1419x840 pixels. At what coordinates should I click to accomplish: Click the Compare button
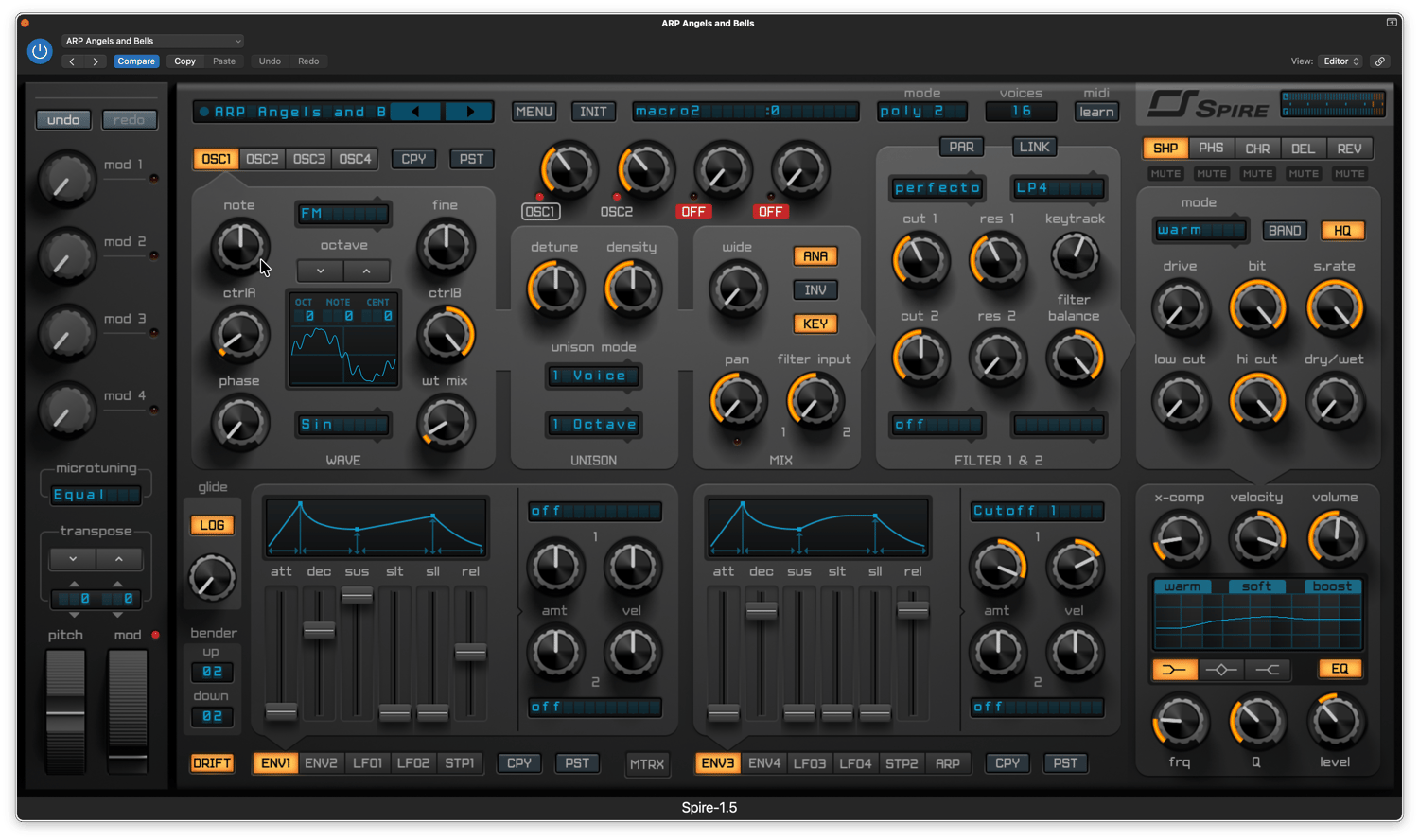(136, 61)
